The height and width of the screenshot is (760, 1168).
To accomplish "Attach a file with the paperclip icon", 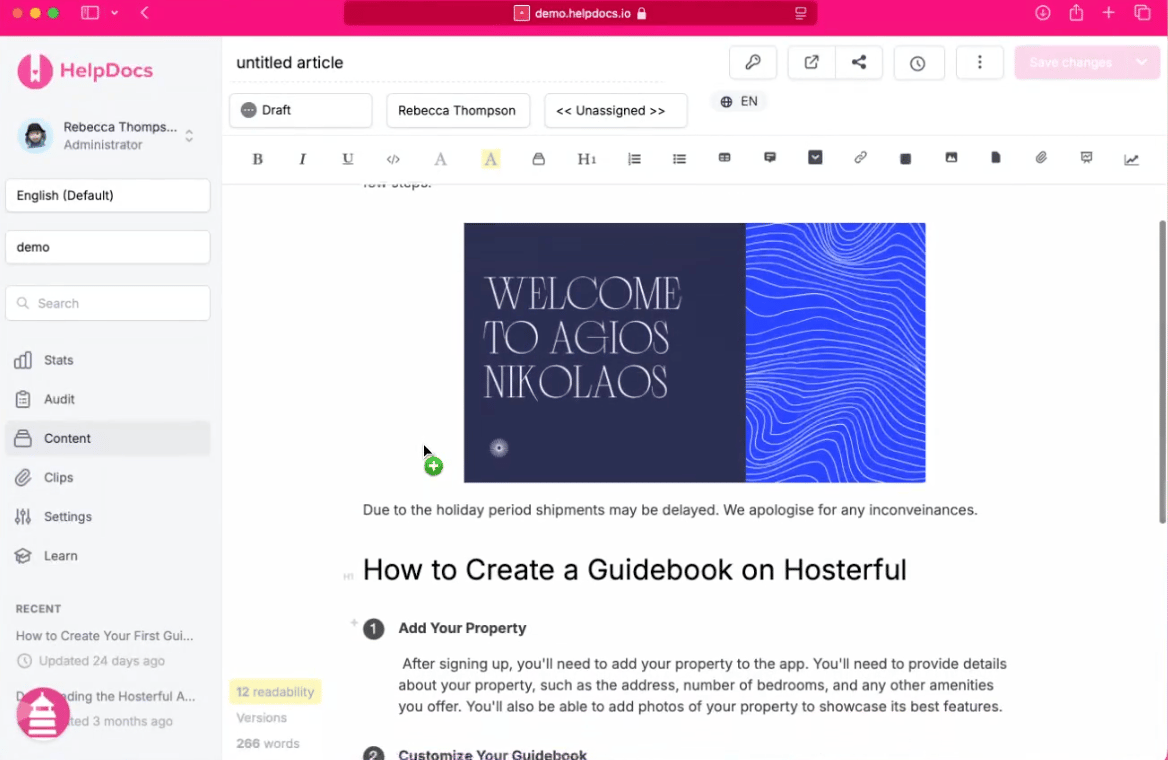I will pyautogui.click(x=1040, y=158).
